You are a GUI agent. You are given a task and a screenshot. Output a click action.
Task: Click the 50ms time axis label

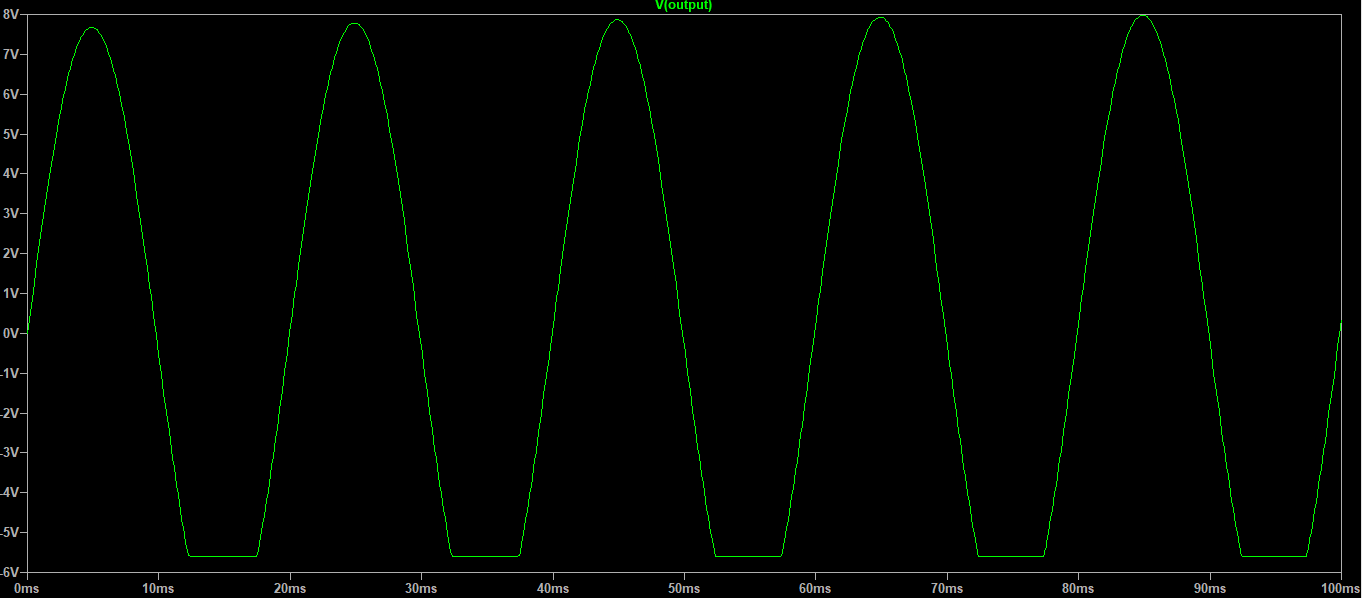[684, 588]
